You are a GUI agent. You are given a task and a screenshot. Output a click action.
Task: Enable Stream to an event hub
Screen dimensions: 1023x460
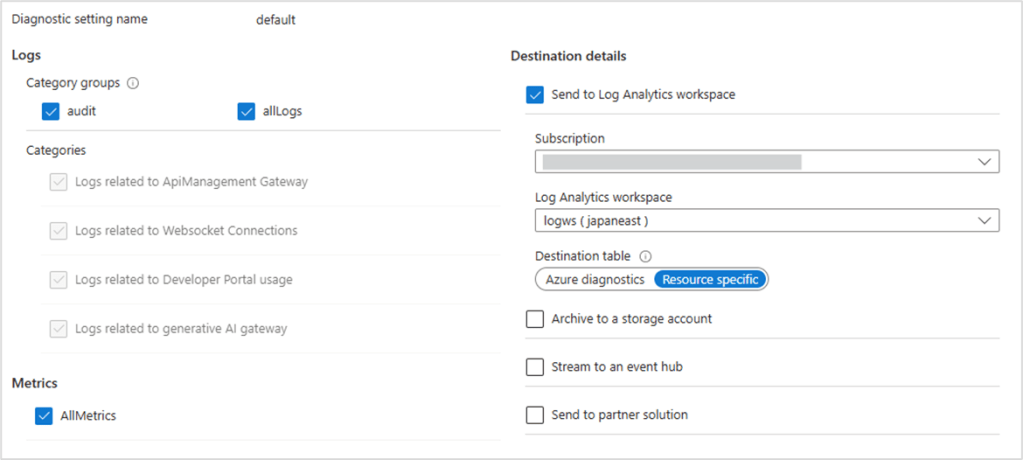pos(535,367)
